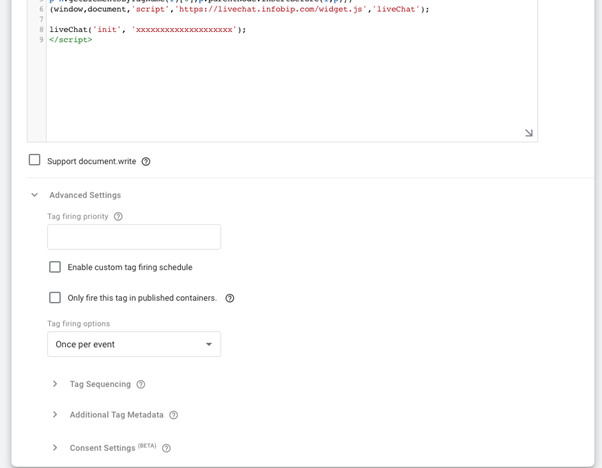
Task: Click the closing script tag line
Action: 71,40
